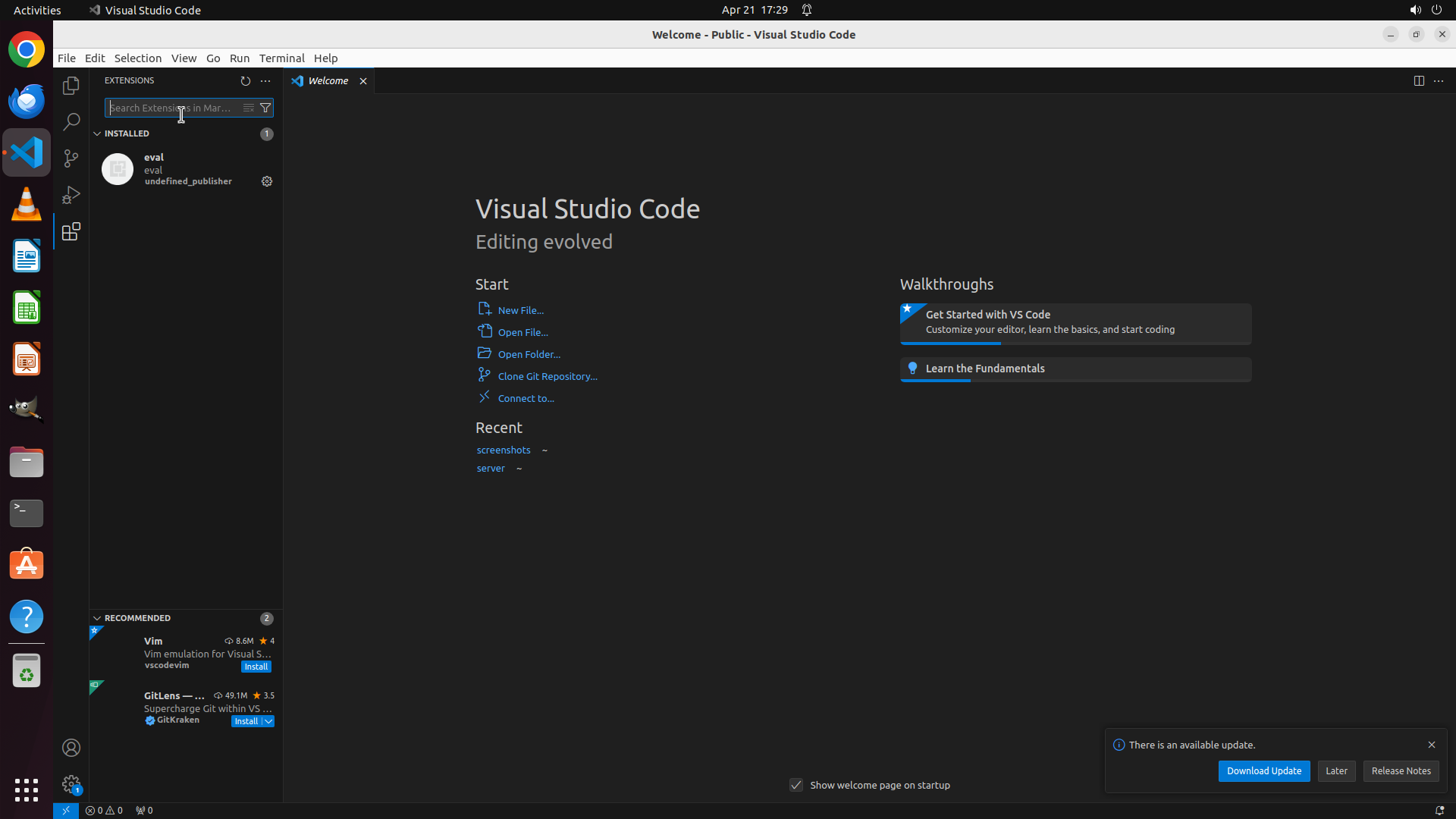The height and width of the screenshot is (819, 1456).
Task: Collapse the Recommended extensions section
Action: (x=97, y=618)
